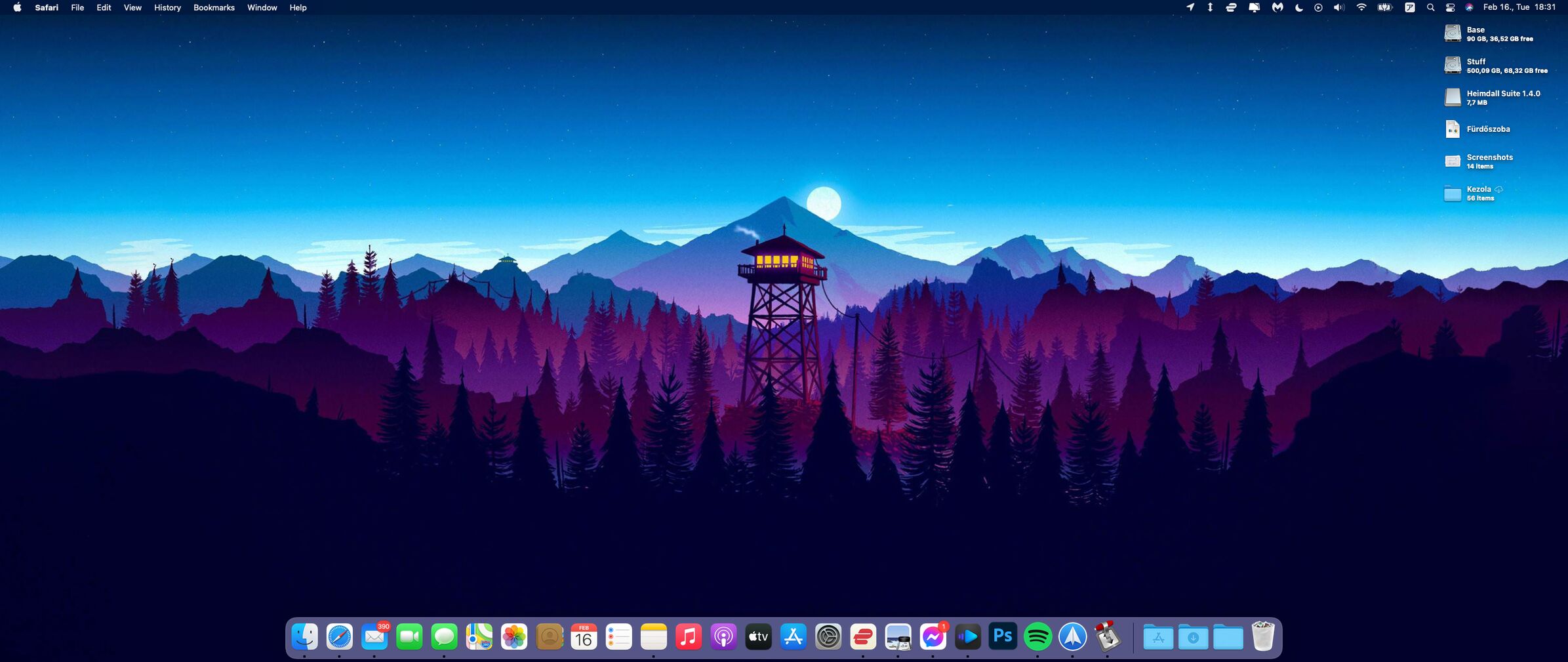Launch Maps from the Dock
The width and height of the screenshot is (1568, 662).
[x=479, y=636]
